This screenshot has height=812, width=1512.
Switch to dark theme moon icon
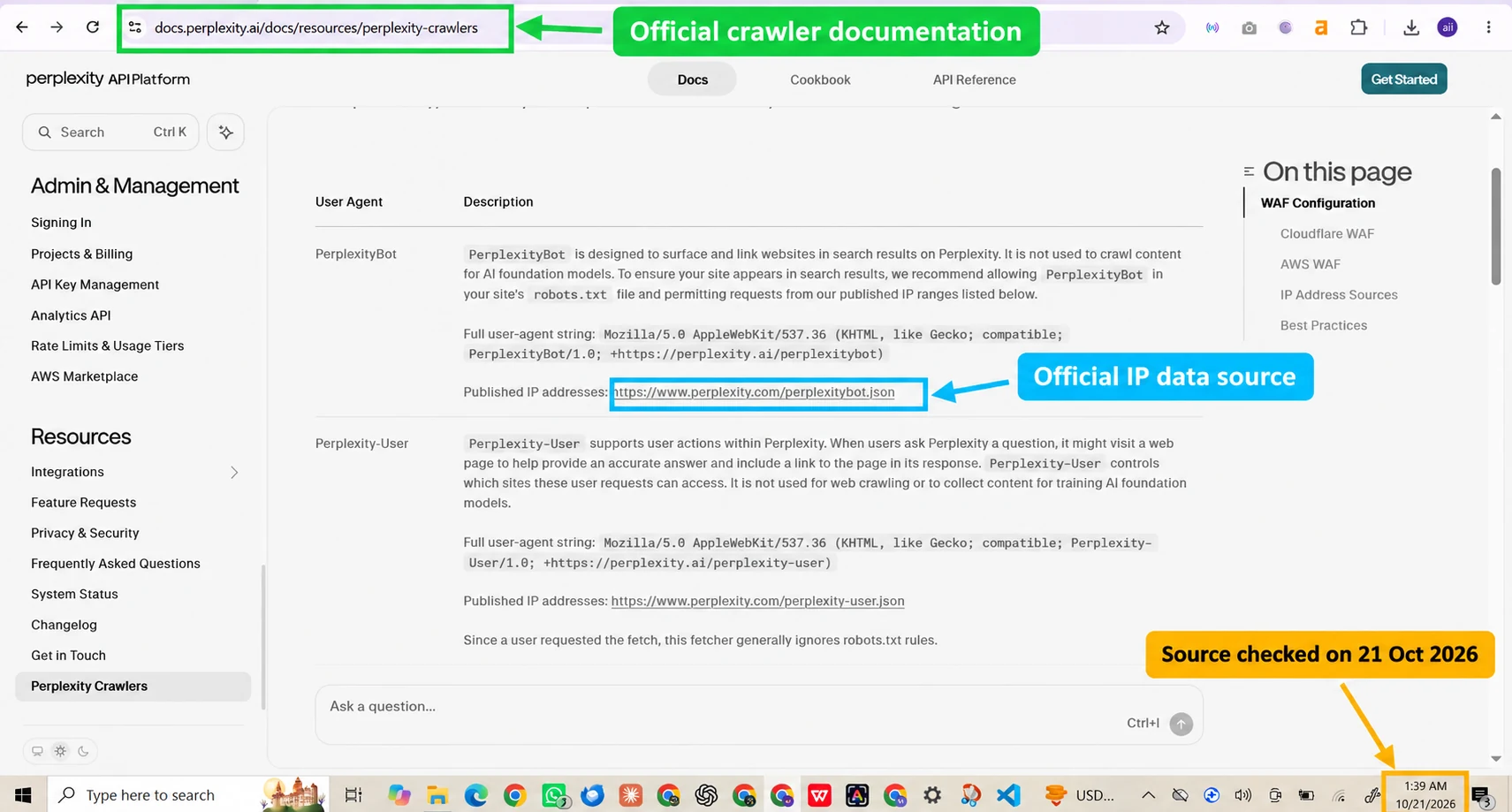83,751
